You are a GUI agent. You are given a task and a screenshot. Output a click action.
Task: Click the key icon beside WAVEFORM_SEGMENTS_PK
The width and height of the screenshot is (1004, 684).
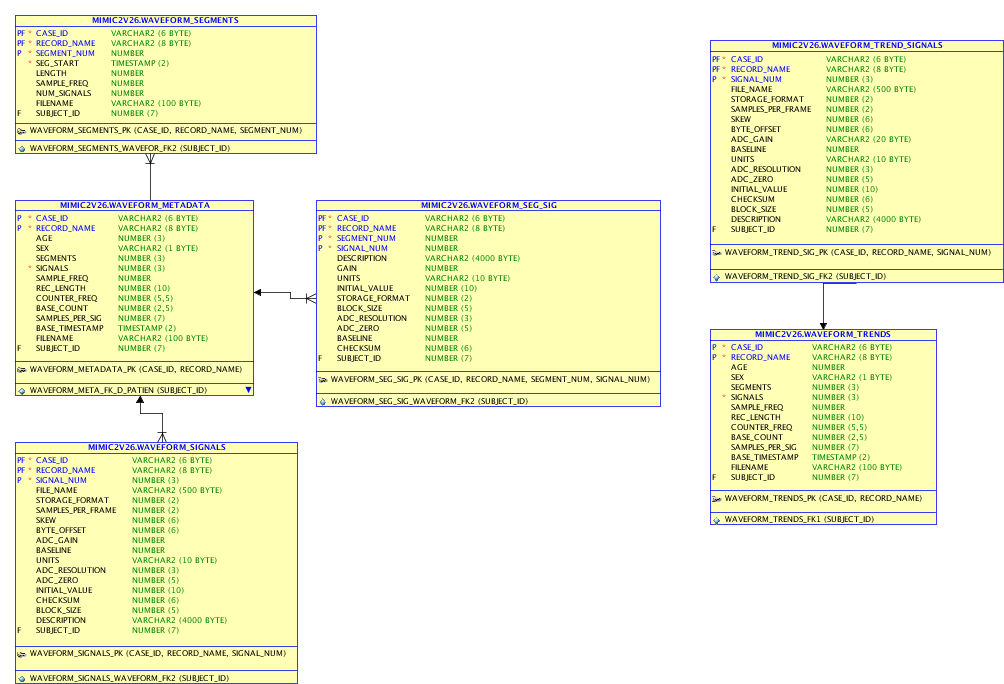(x=22, y=130)
